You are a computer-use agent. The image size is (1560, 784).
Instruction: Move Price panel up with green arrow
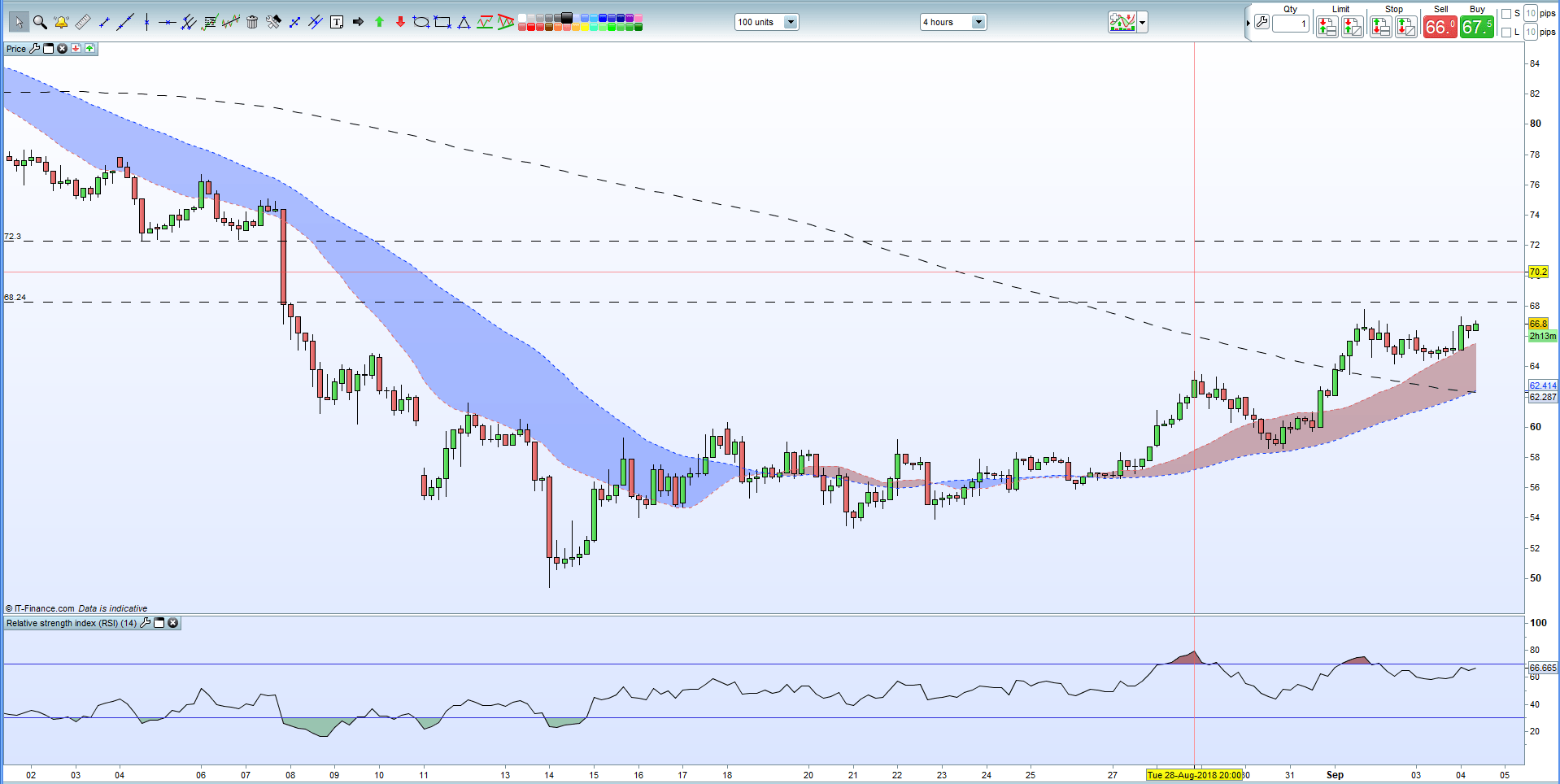click(89, 49)
